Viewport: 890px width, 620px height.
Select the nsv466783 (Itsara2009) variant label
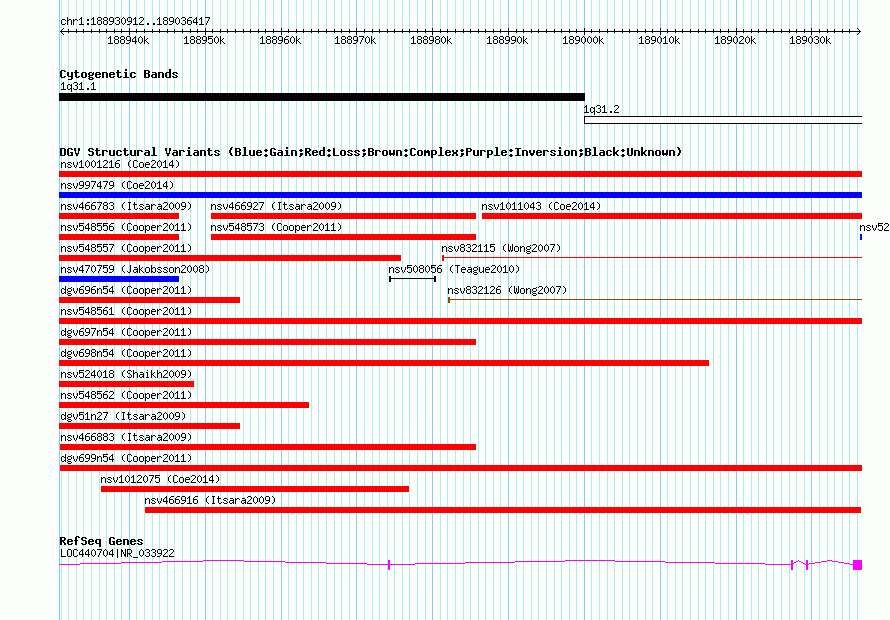point(126,206)
